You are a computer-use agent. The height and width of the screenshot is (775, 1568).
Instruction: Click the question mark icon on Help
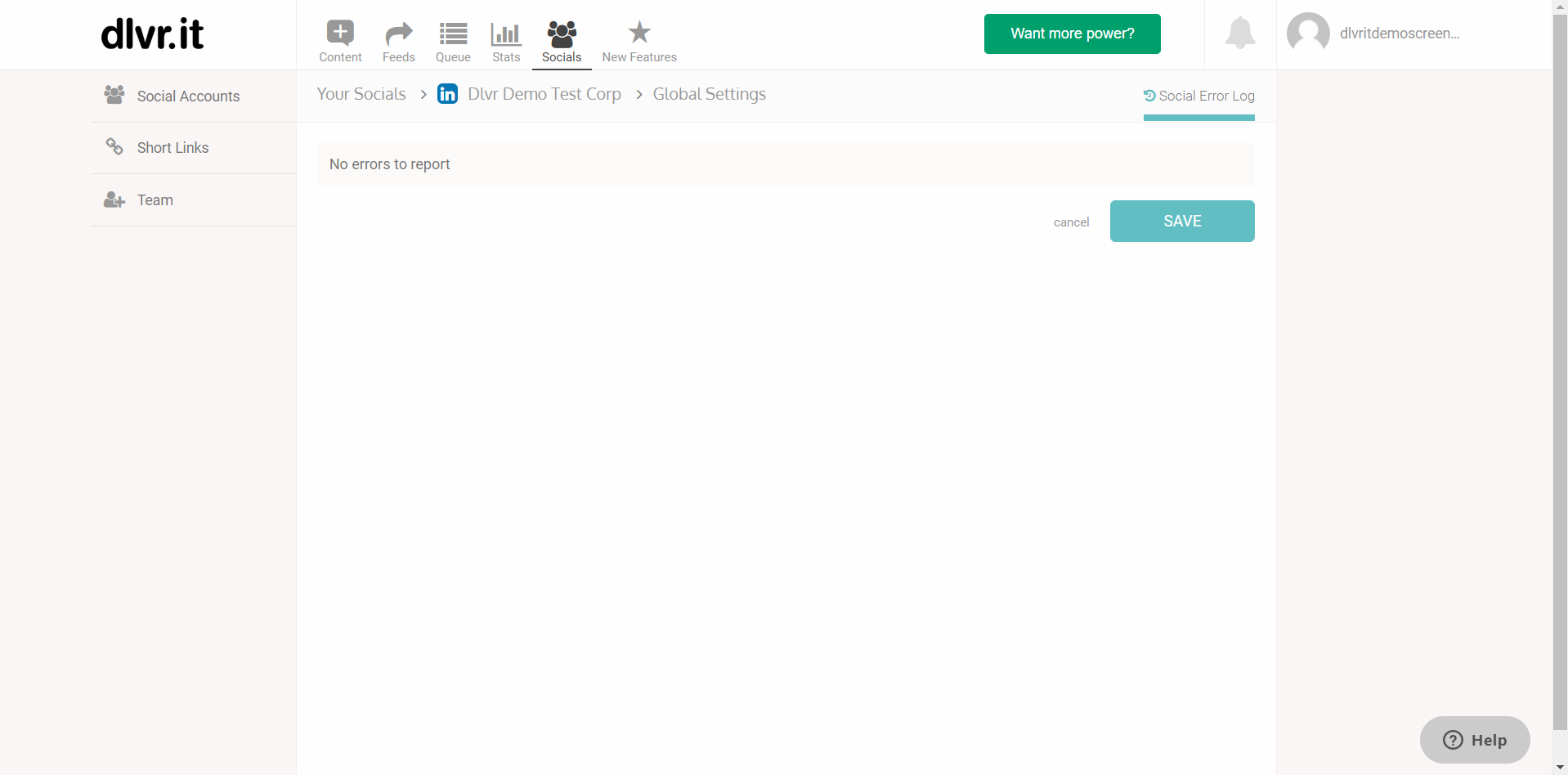point(1453,740)
